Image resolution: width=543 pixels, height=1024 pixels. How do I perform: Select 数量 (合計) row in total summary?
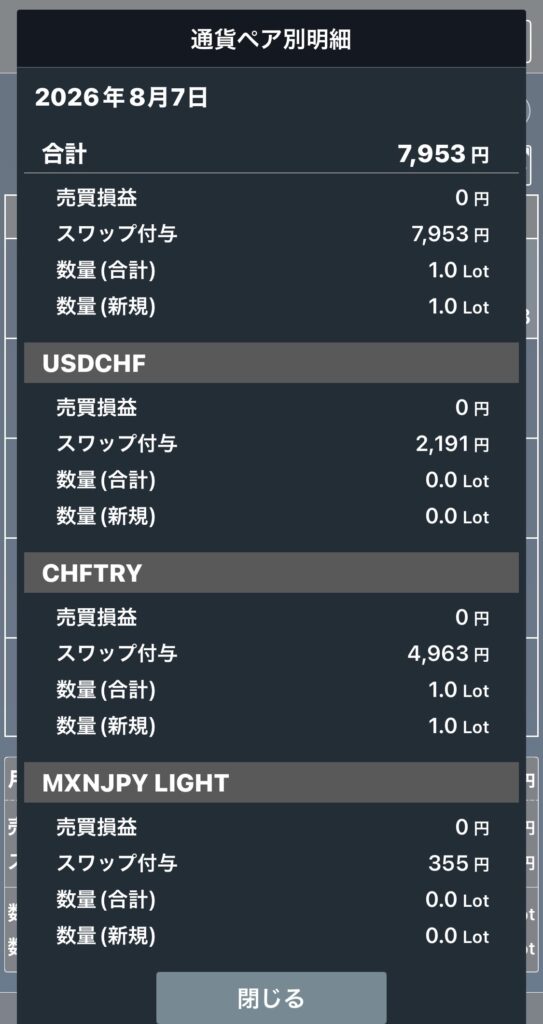[271, 270]
